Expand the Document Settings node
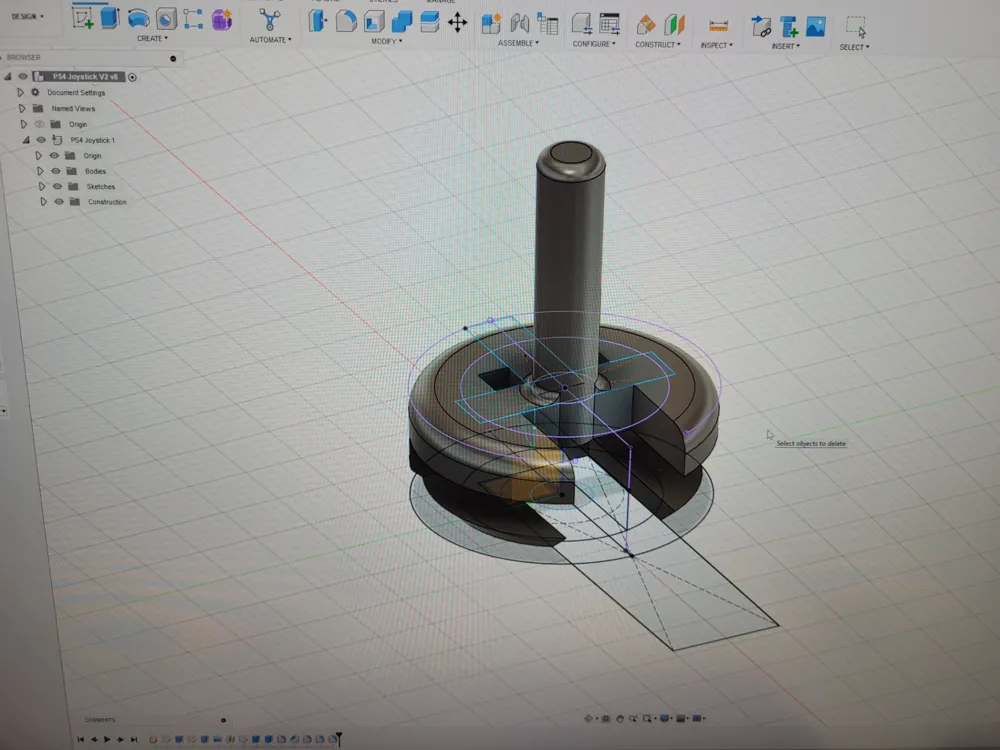 coord(20,92)
